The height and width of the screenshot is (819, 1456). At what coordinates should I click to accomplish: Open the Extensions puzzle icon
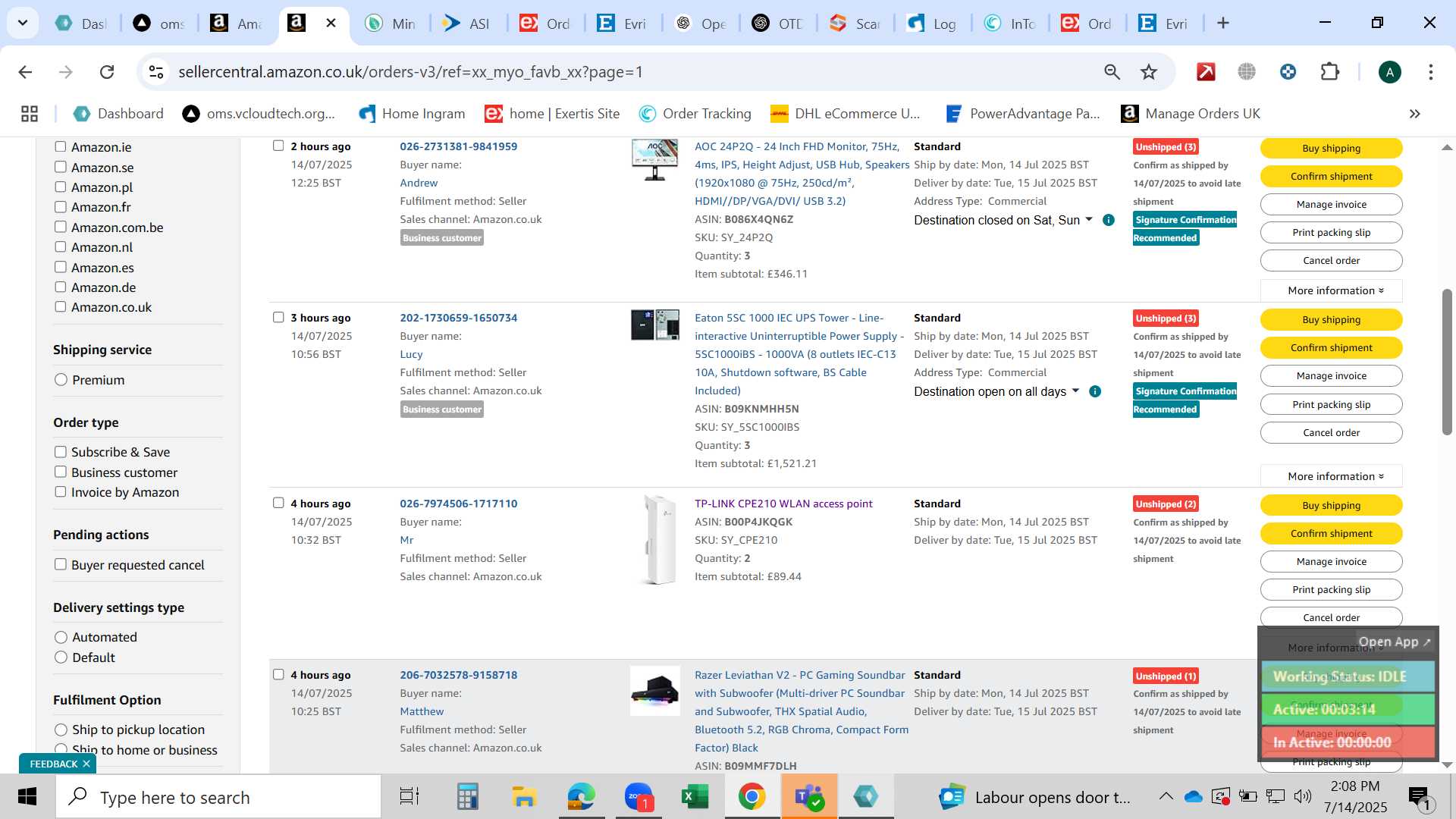click(1329, 72)
